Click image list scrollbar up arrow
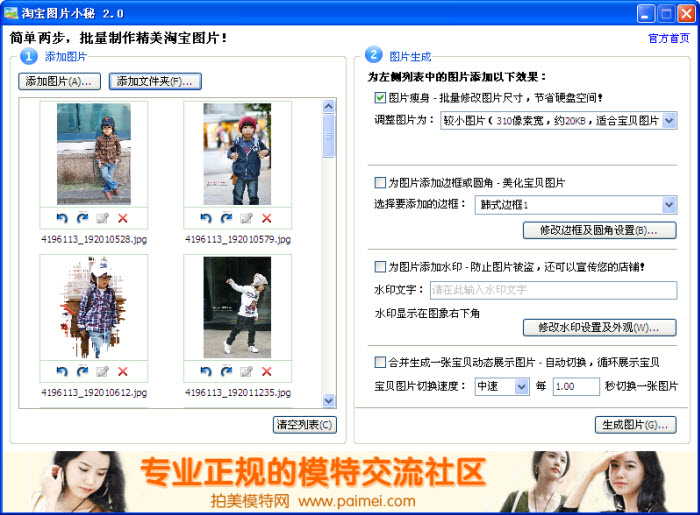This screenshot has height=515, width=700. tap(329, 106)
